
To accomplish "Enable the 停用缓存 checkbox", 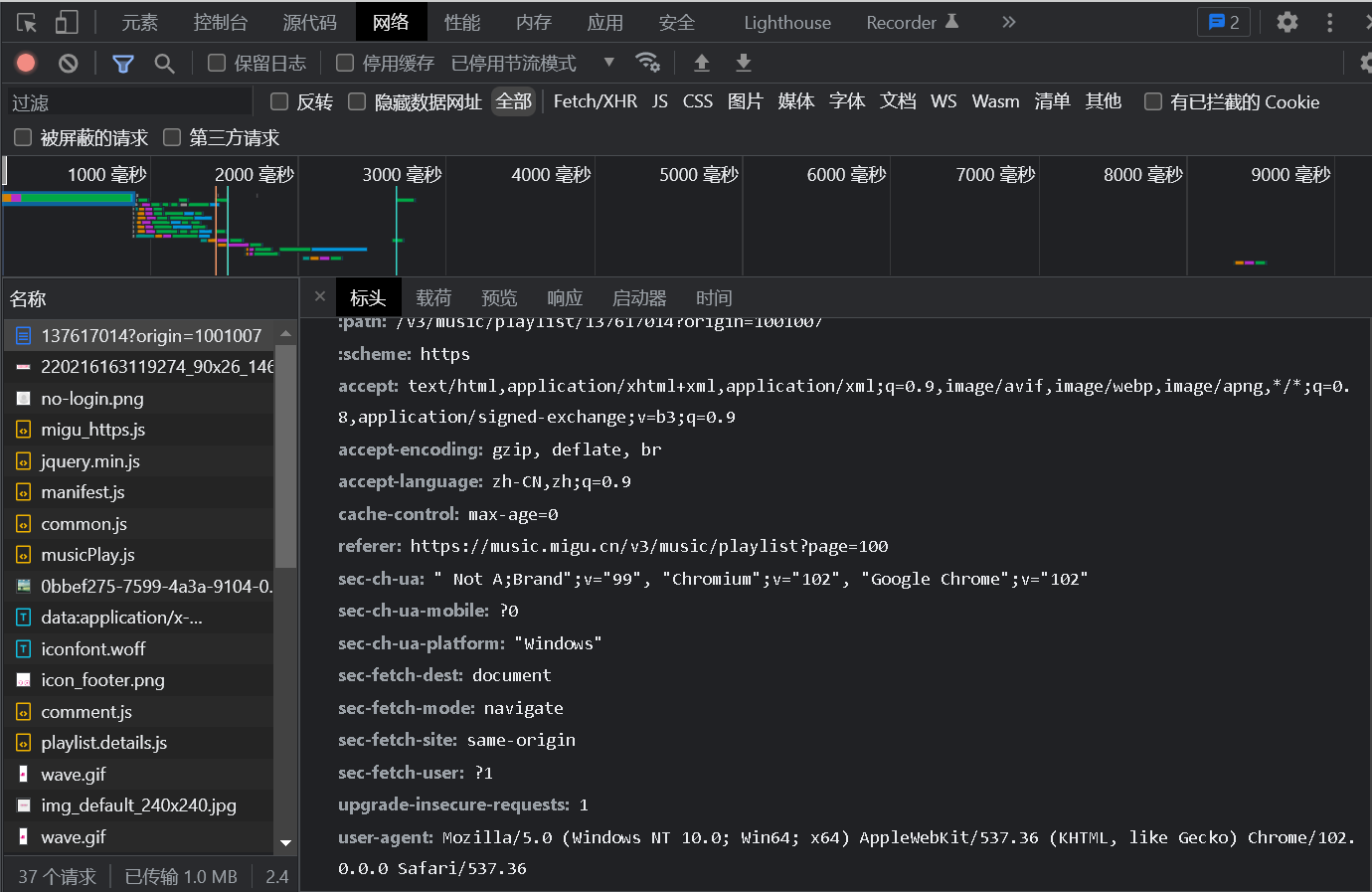I will tap(345, 64).
